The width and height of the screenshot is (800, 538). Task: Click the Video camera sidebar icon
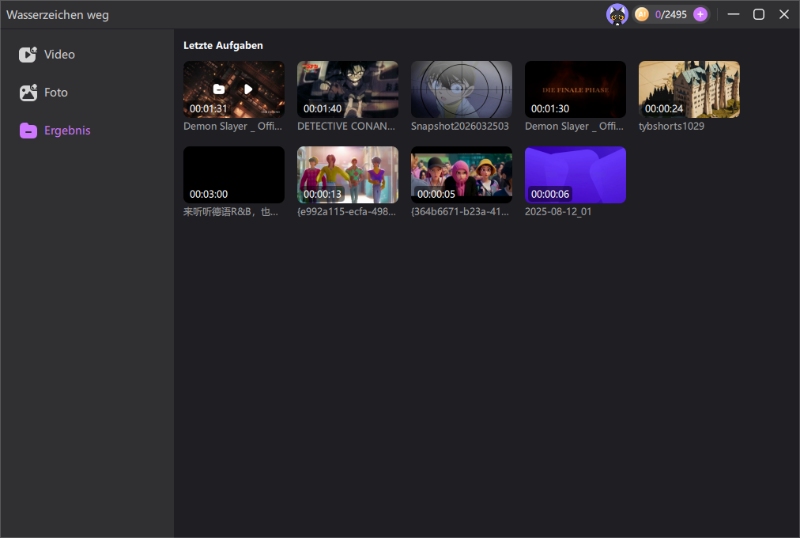[28, 55]
